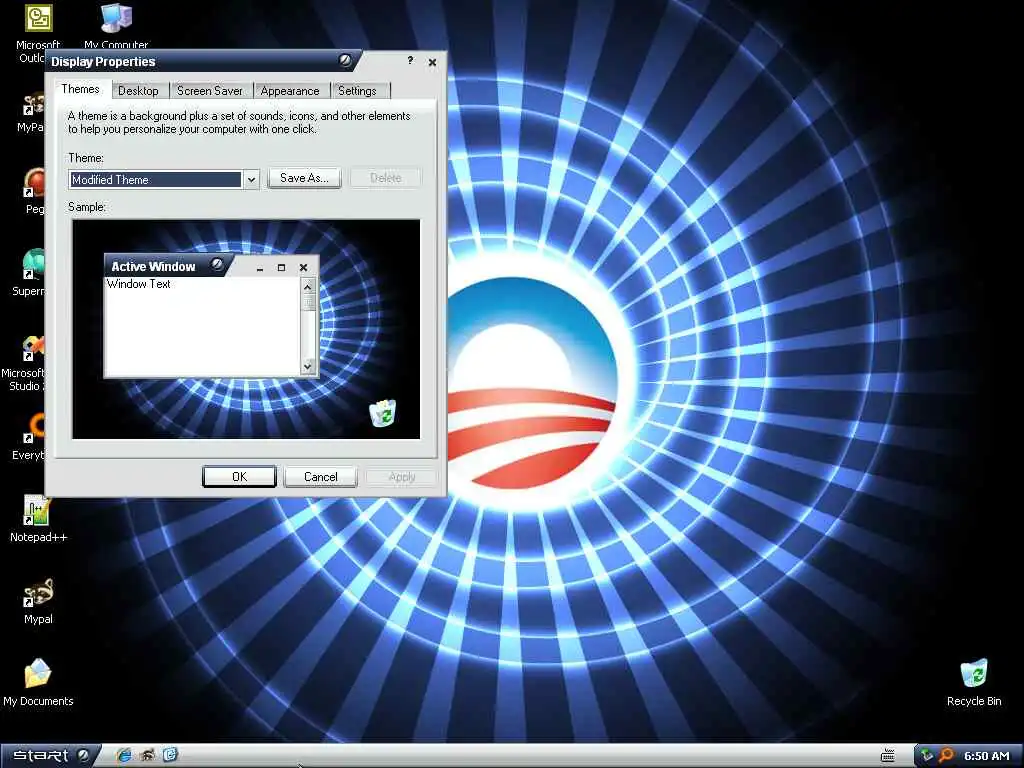The width and height of the screenshot is (1024, 768).
Task: Click the Start button
Action: tap(50, 756)
